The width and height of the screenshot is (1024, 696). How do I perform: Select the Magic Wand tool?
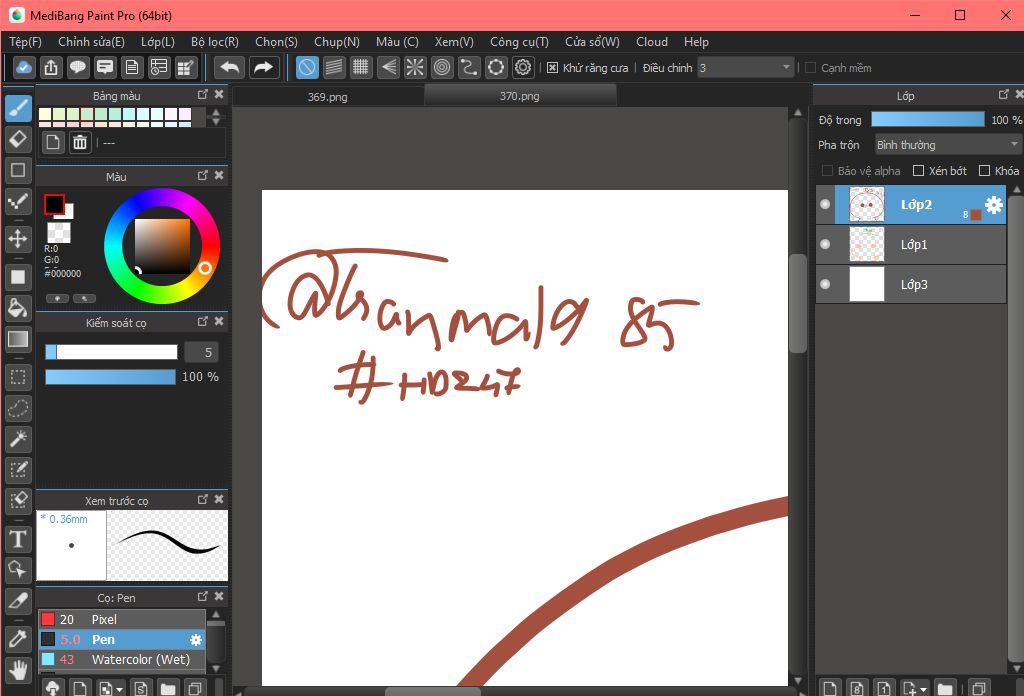(x=18, y=439)
